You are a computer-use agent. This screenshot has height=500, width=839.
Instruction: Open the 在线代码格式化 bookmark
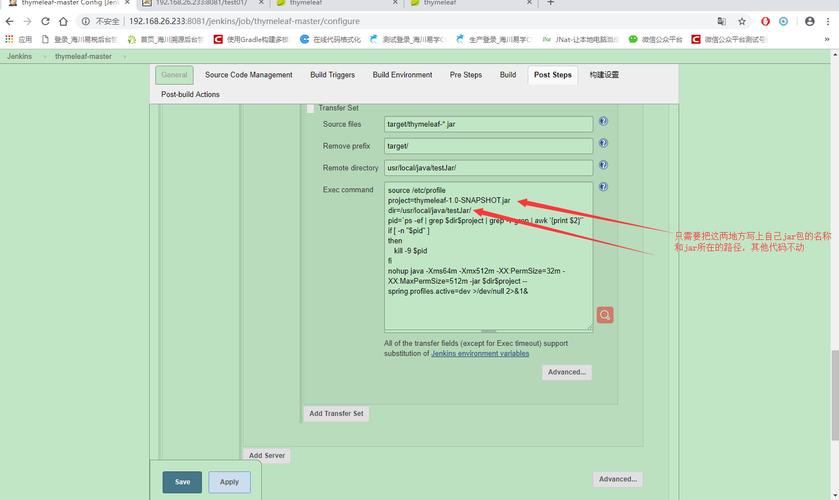click(x=330, y=40)
